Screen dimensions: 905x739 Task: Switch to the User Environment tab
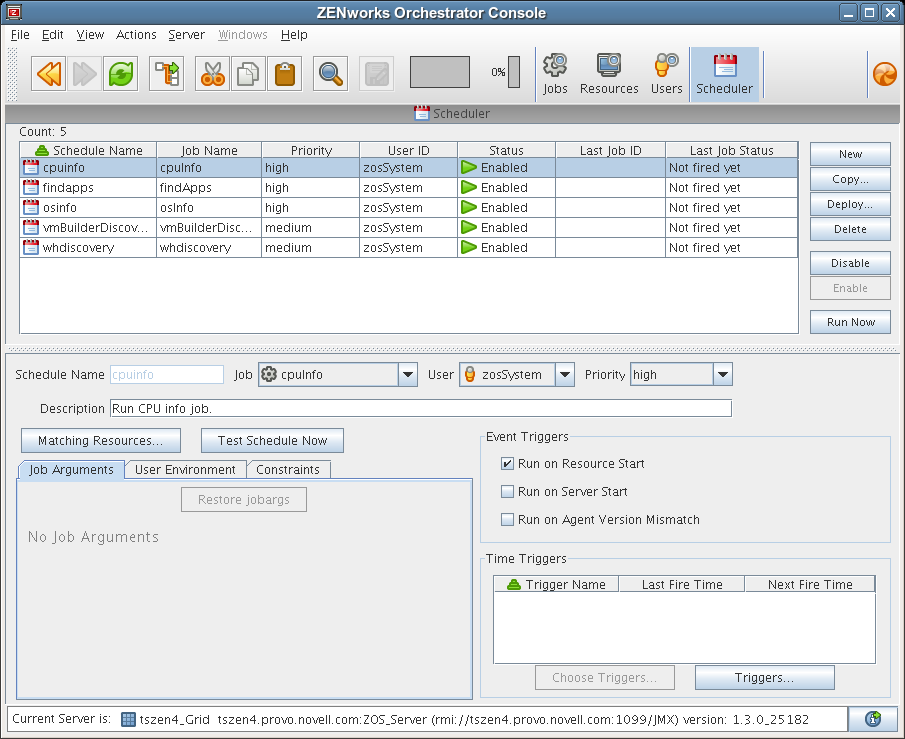(x=185, y=470)
